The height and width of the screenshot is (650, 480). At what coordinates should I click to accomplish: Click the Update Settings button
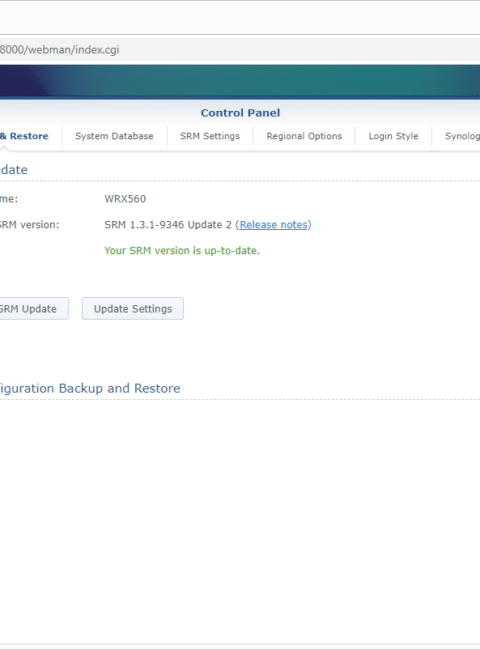[x=133, y=308]
